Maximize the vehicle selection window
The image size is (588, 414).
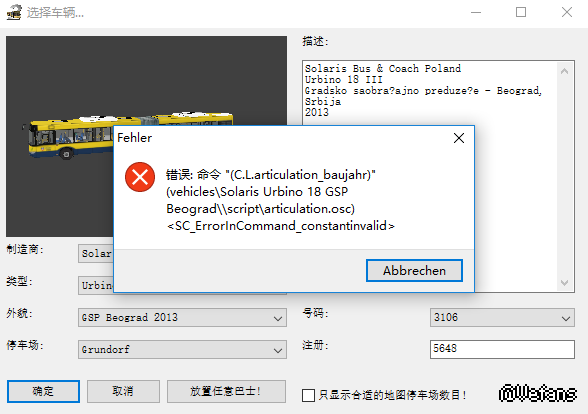[x=521, y=12]
